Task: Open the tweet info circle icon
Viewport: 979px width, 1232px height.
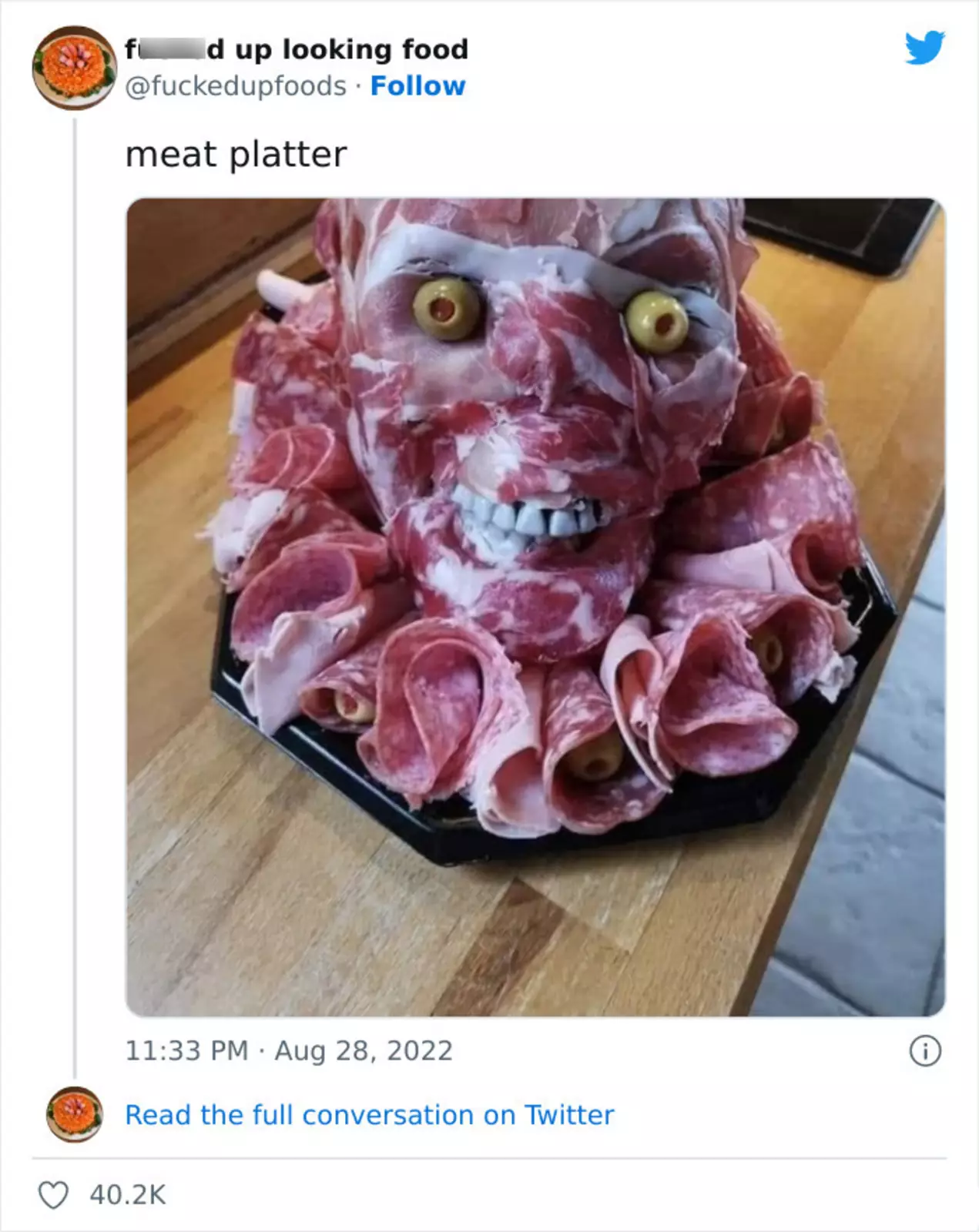Action: tap(925, 1051)
